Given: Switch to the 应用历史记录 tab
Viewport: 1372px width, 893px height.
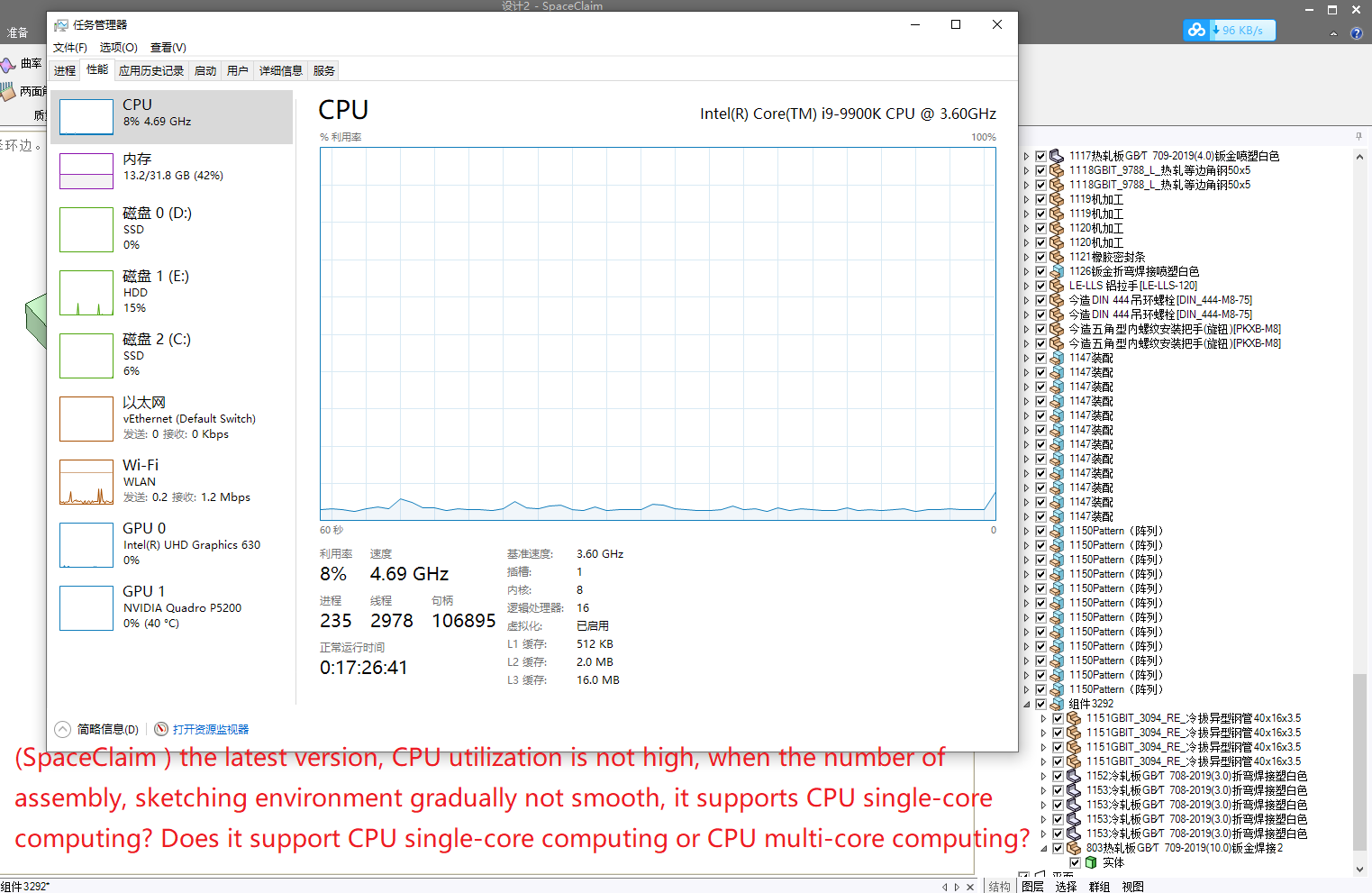Looking at the screenshot, I should pyautogui.click(x=151, y=70).
